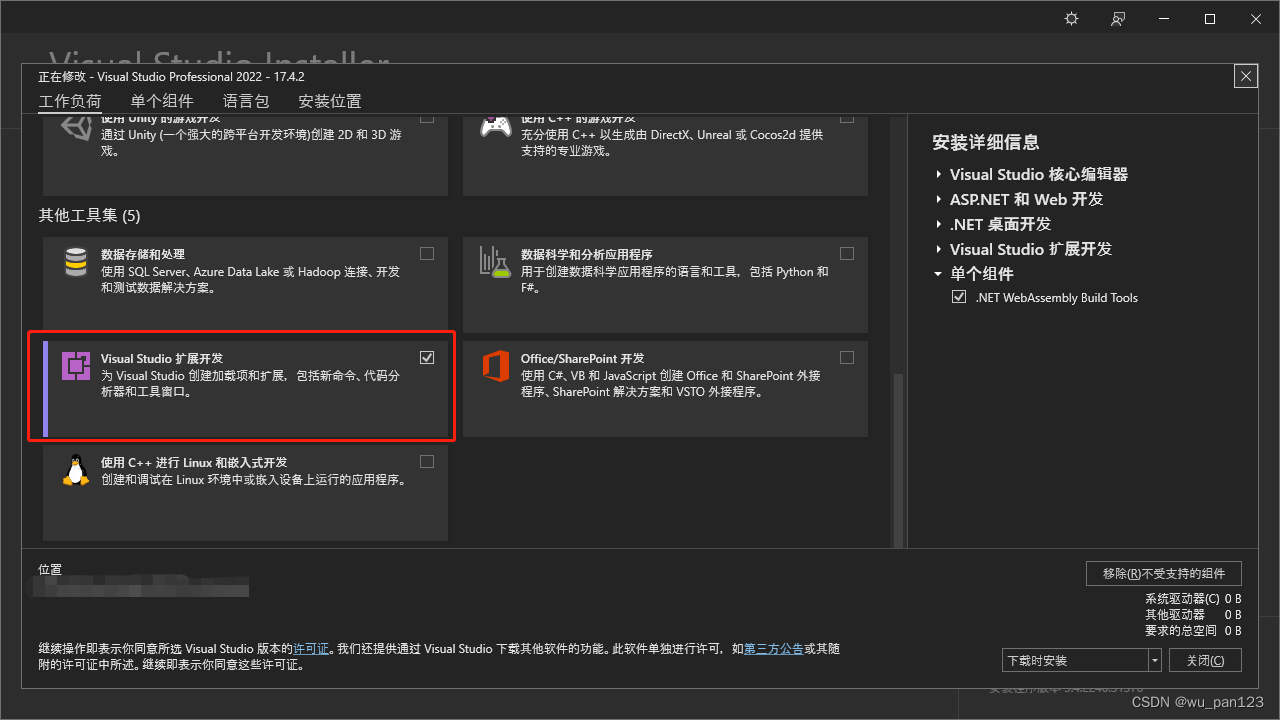The image size is (1280, 720).
Task: Switch to the 单个组件 tab
Action: (162, 101)
